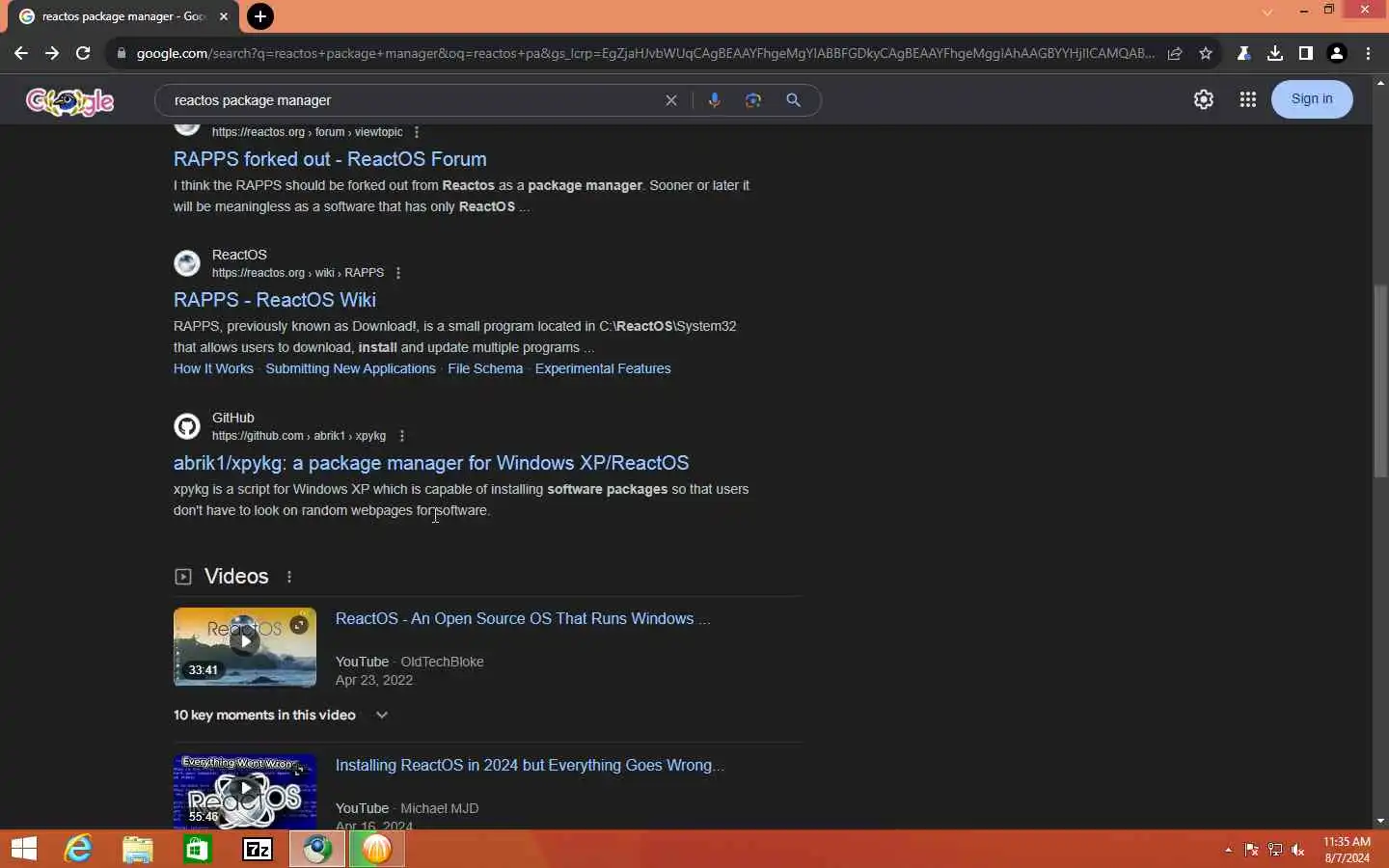Click the Sign in button

point(1312,99)
